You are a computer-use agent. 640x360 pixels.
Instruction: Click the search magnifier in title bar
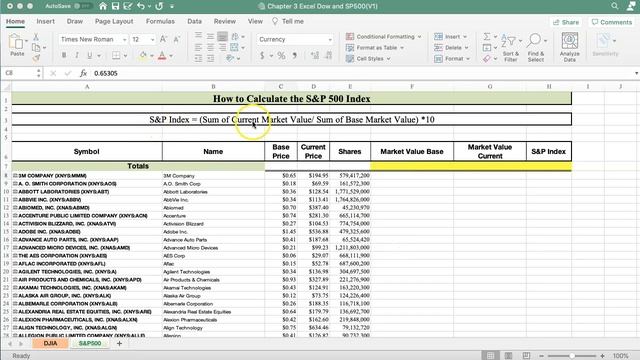615,6
